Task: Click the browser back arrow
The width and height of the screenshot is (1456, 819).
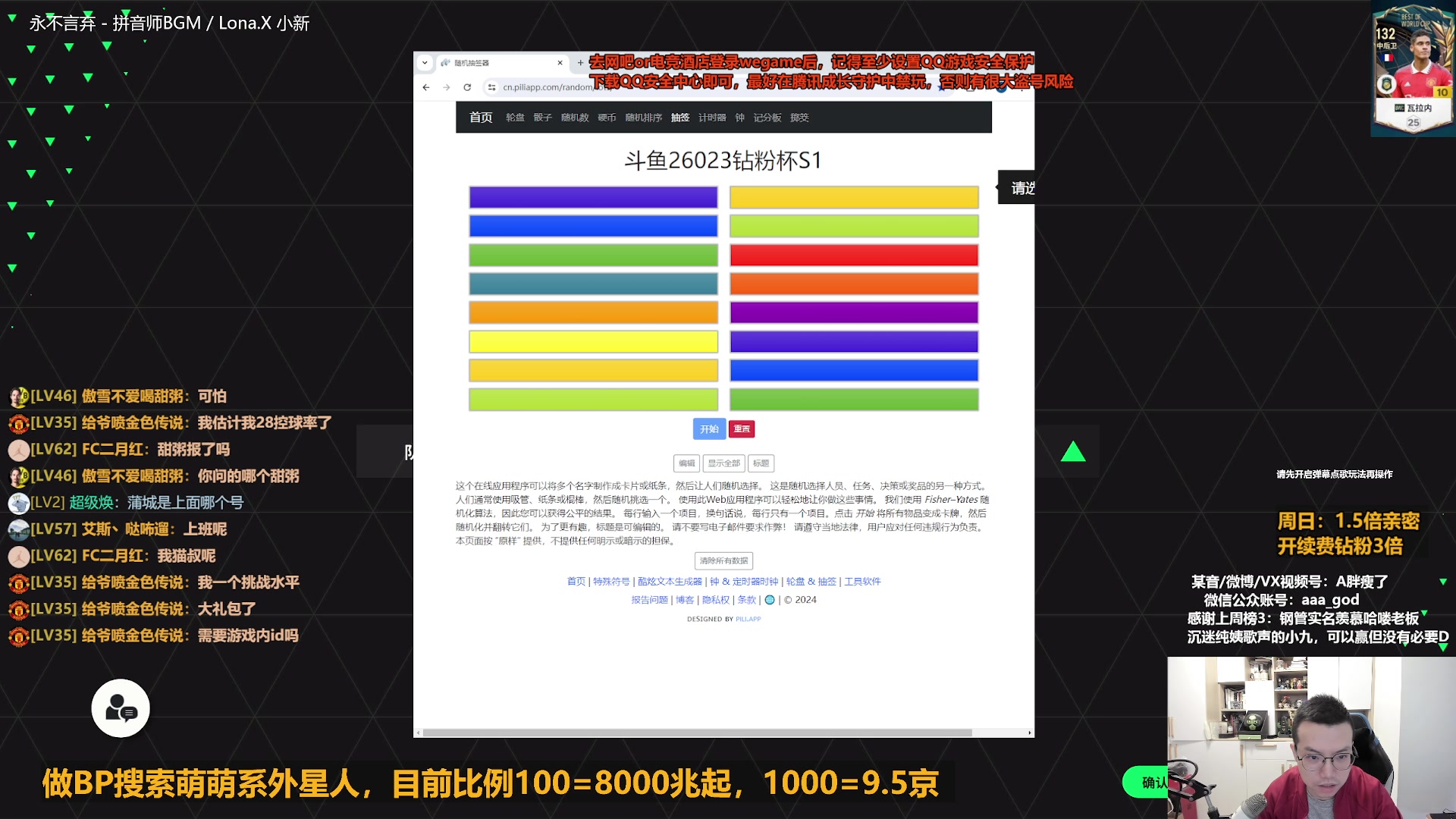Action: click(425, 86)
